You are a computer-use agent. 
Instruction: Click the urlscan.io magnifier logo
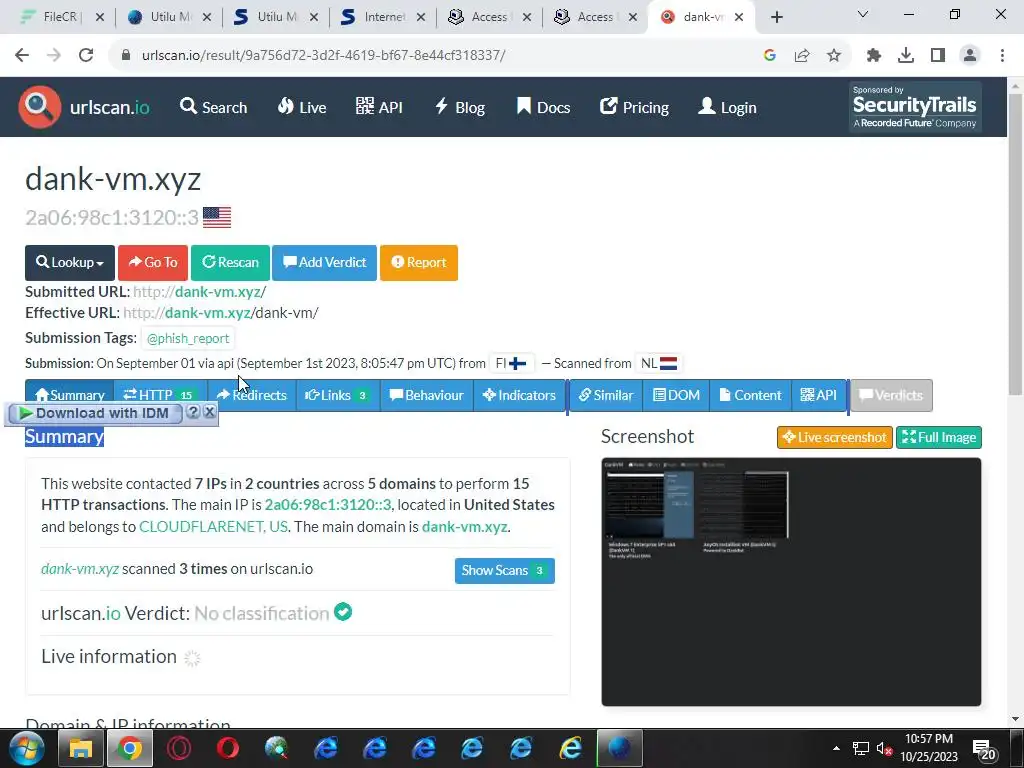coord(40,106)
